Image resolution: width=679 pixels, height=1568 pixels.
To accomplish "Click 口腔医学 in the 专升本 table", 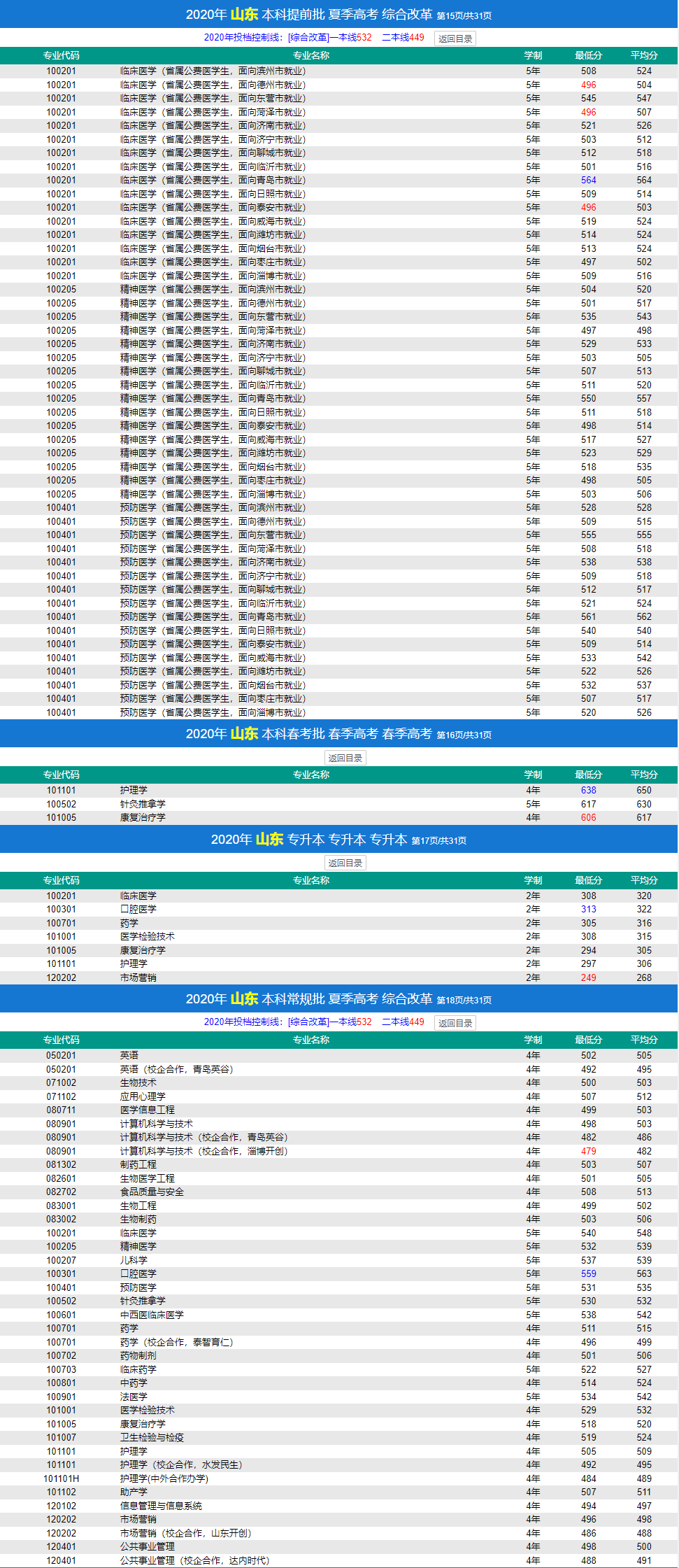I will (138, 909).
